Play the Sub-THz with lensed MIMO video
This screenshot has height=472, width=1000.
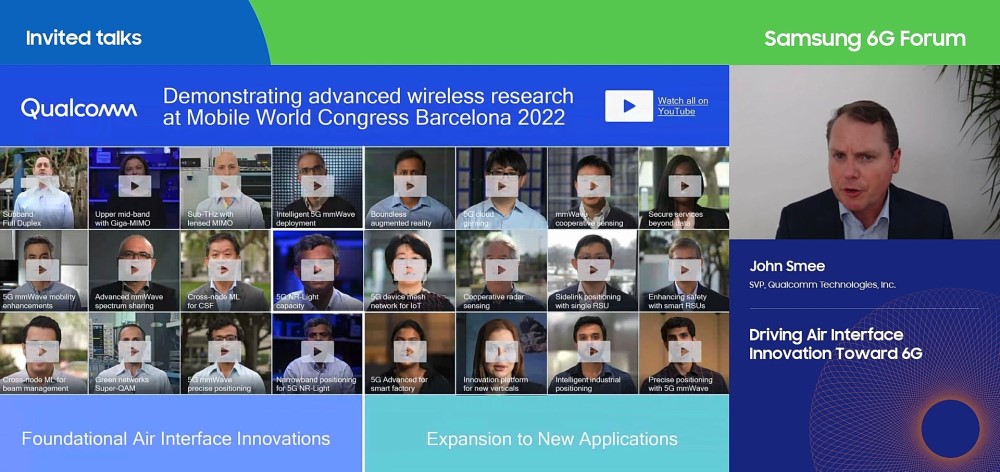[226, 185]
